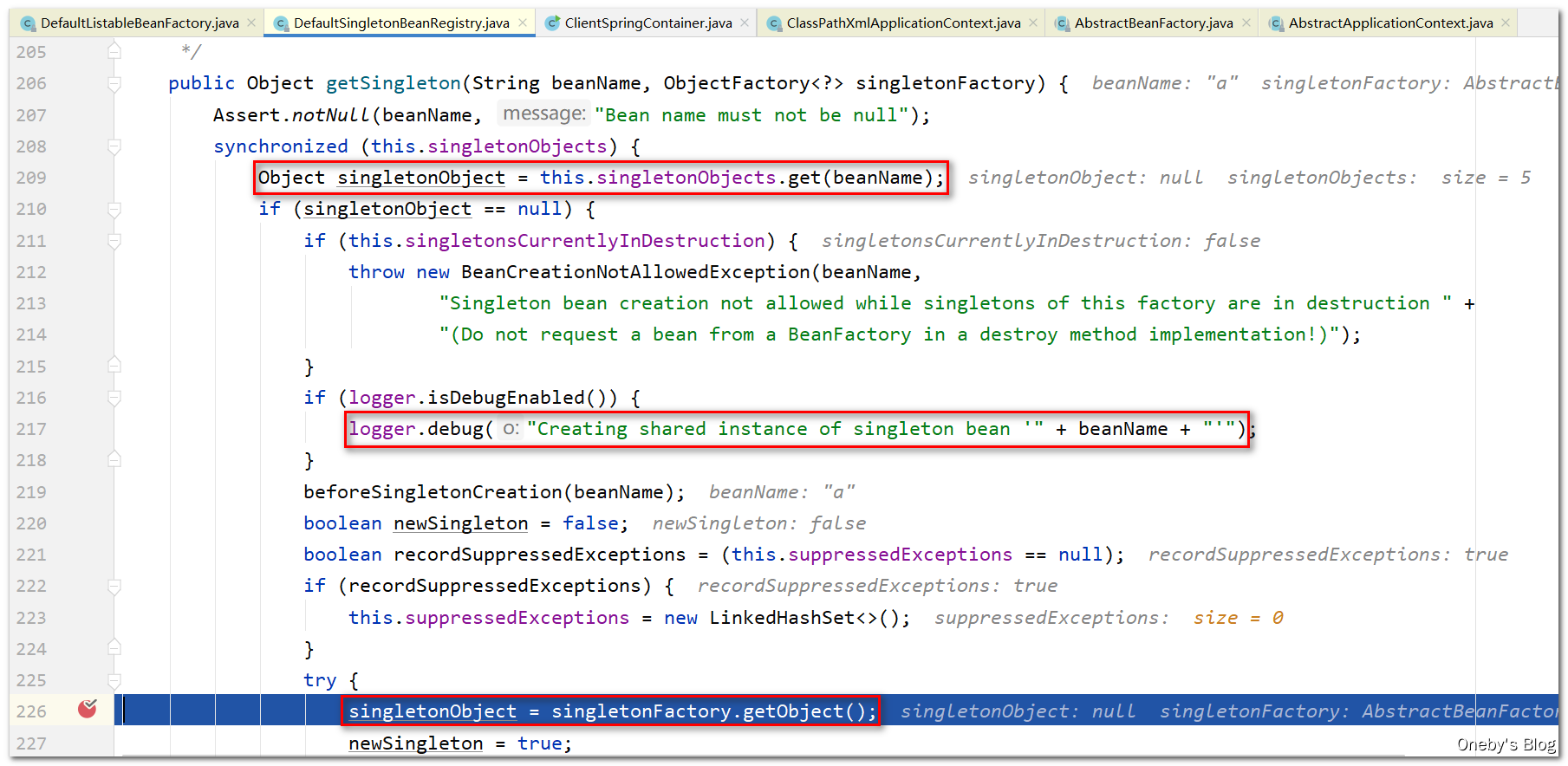
Task: Click the "message:" parameter hint
Action: pyautogui.click(x=544, y=114)
